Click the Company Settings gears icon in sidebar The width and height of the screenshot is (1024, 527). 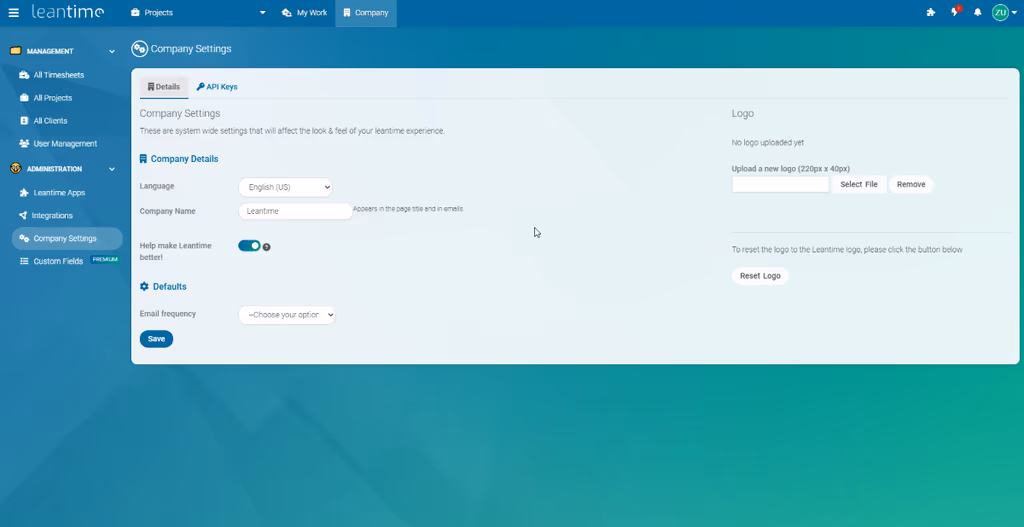pyautogui.click(x=24, y=238)
